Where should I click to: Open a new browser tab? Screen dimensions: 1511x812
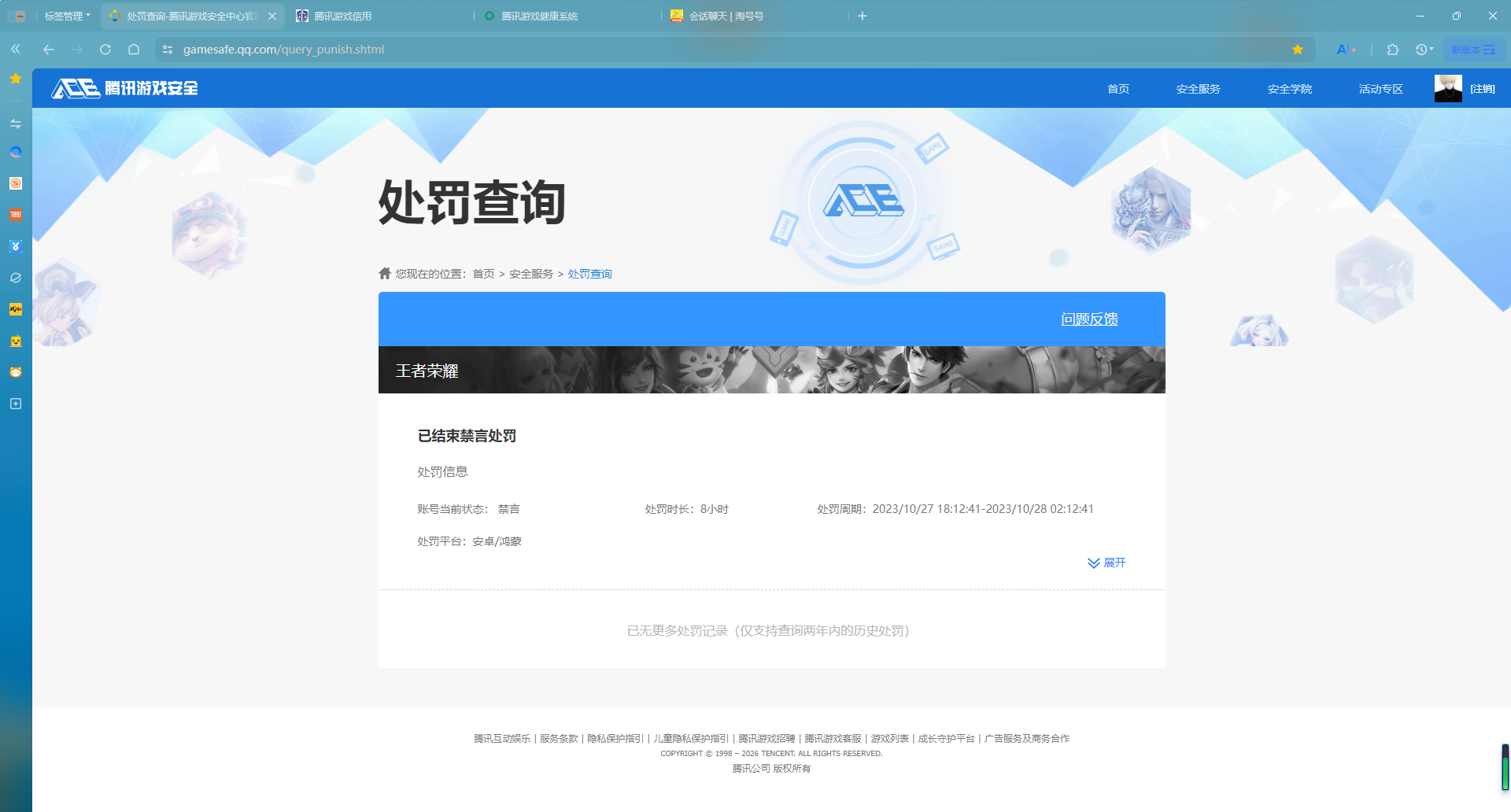(863, 16)
